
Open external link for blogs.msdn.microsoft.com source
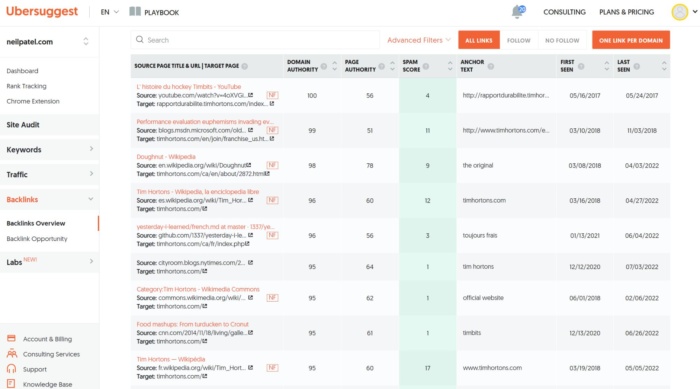click(250, 130)
